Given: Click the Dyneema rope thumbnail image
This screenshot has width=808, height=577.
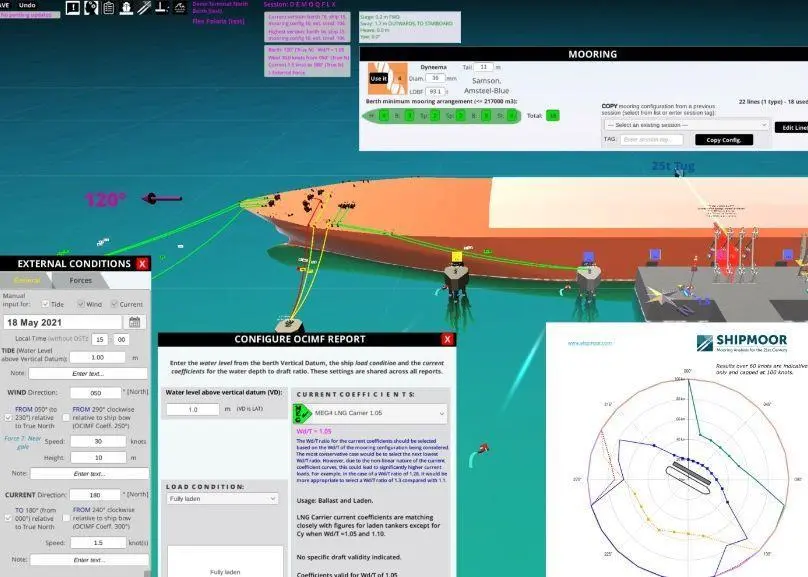Looking at the screenshot, I should (388, 78).
